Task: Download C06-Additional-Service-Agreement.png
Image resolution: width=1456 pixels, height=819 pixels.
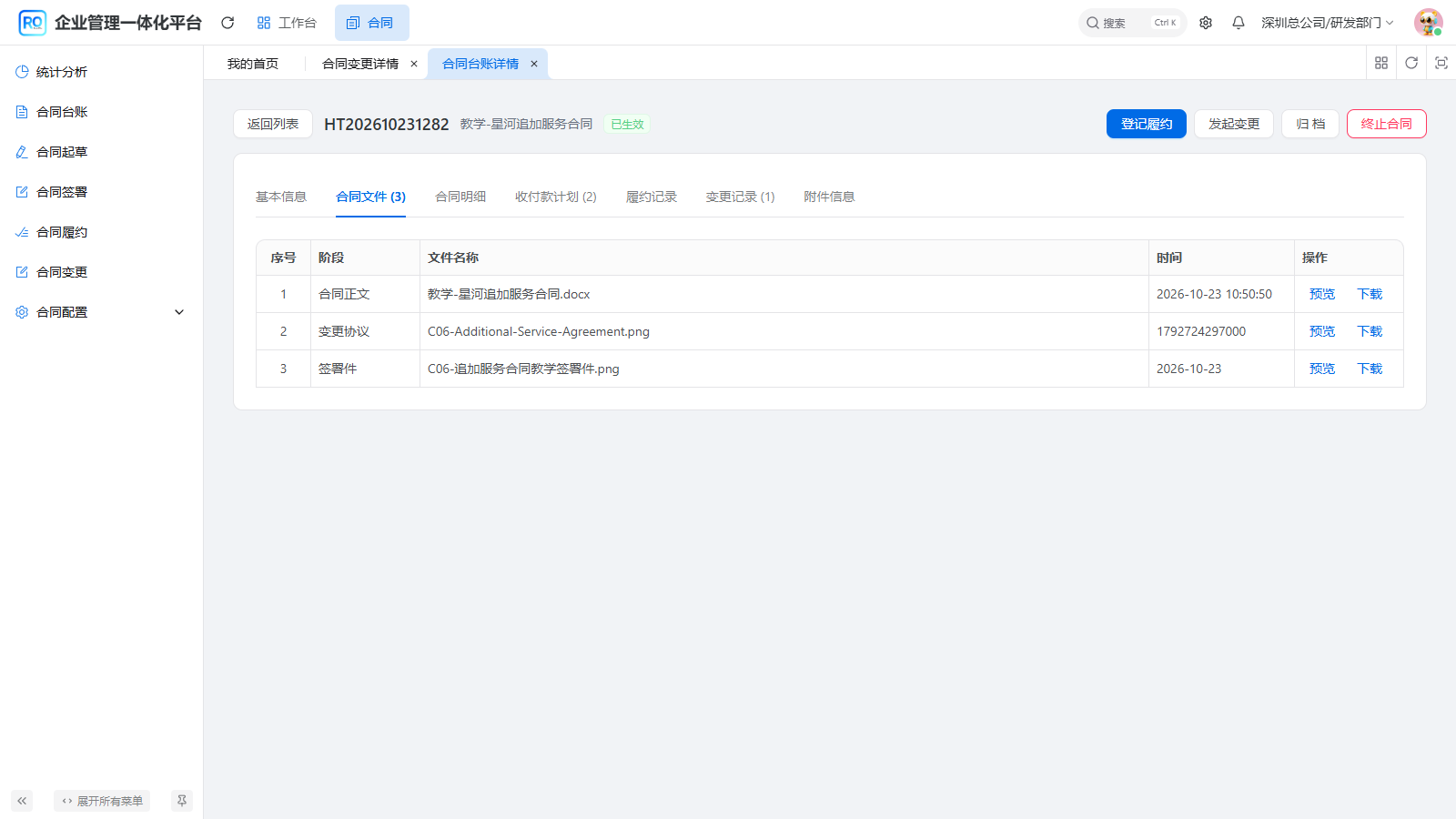Action: click(1370, 331)
